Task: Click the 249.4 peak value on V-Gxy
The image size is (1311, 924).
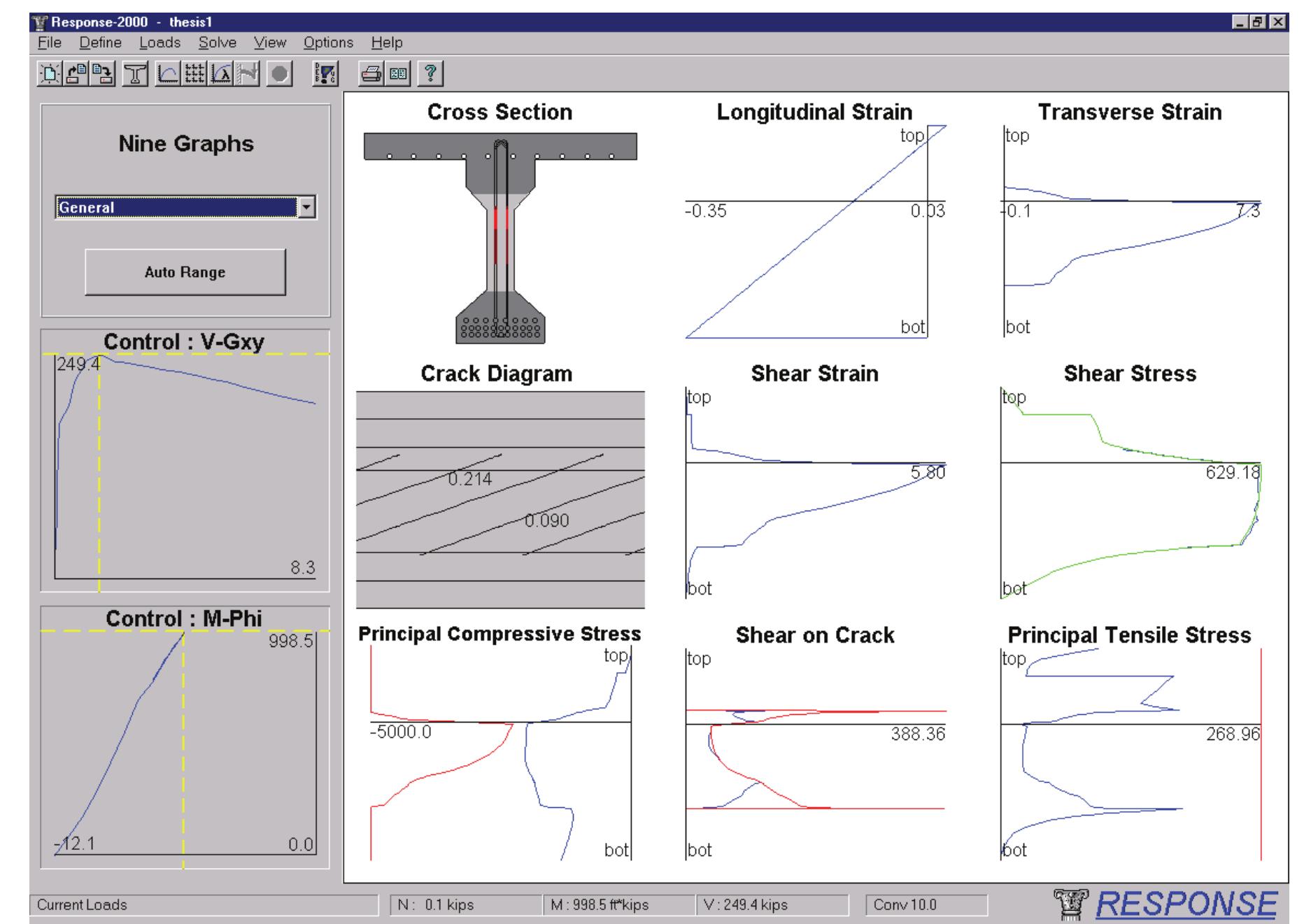Action: coord(79,364)
